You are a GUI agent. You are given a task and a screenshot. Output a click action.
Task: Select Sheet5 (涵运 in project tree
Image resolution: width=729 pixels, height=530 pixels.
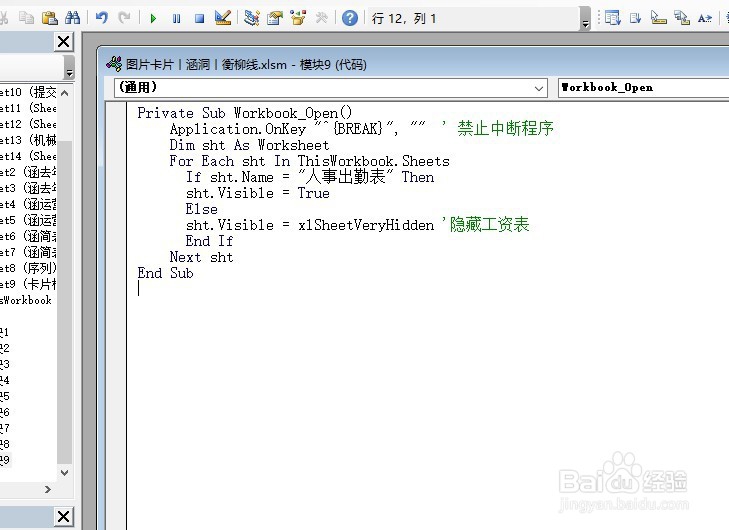28,220
